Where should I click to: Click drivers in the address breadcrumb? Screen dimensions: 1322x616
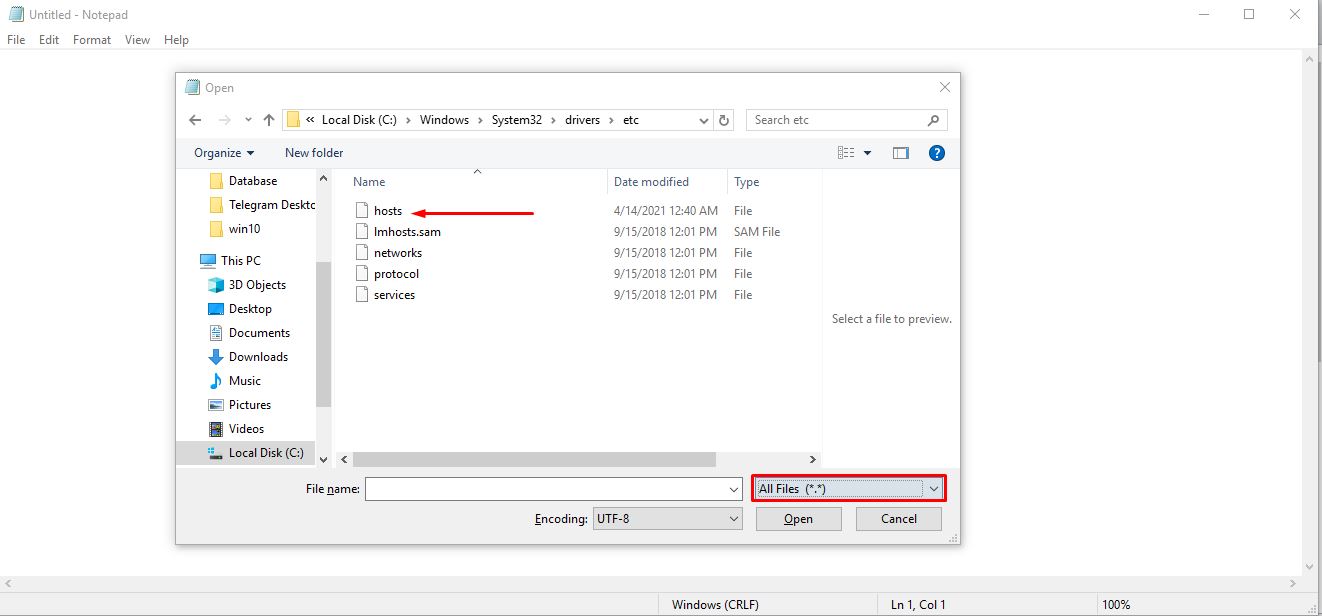click(582, 120)
